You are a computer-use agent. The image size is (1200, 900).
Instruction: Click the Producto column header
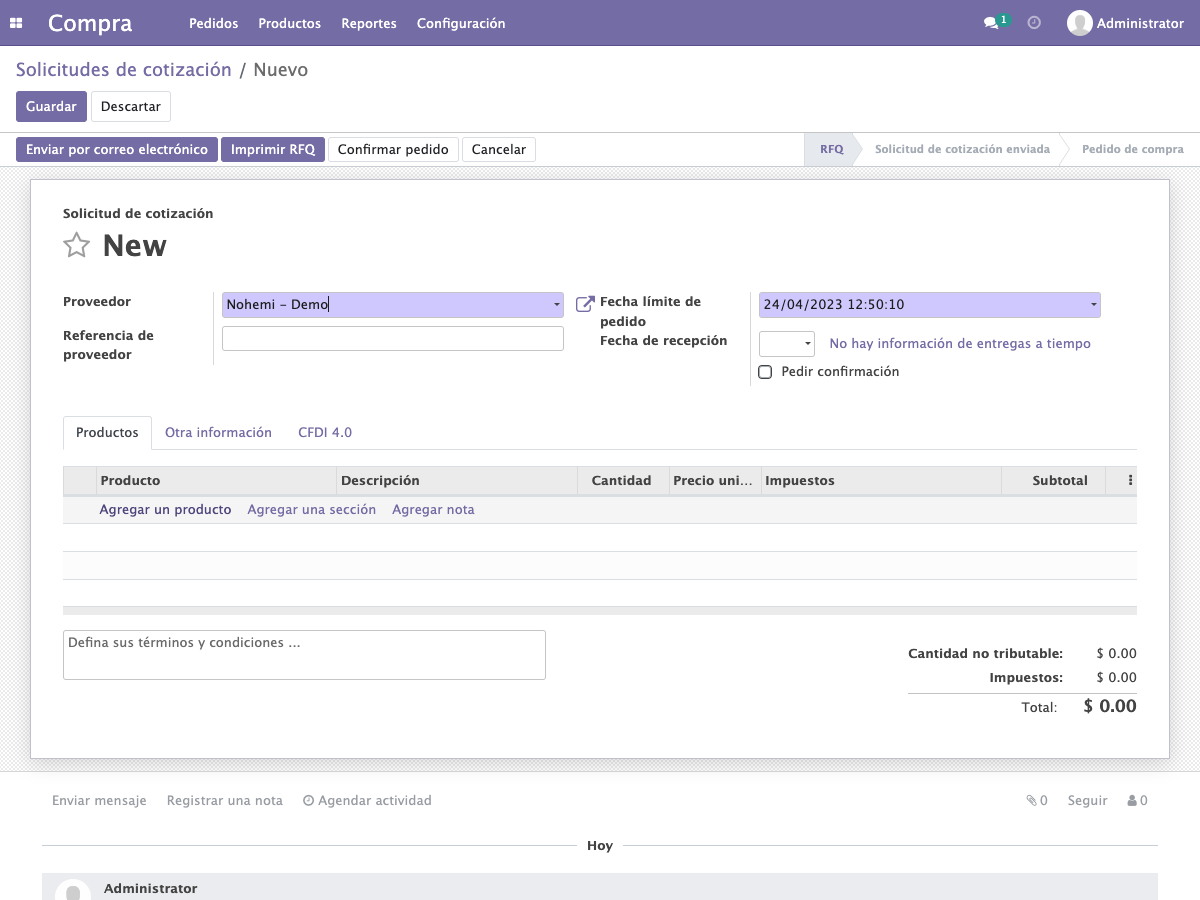[216, 481]
